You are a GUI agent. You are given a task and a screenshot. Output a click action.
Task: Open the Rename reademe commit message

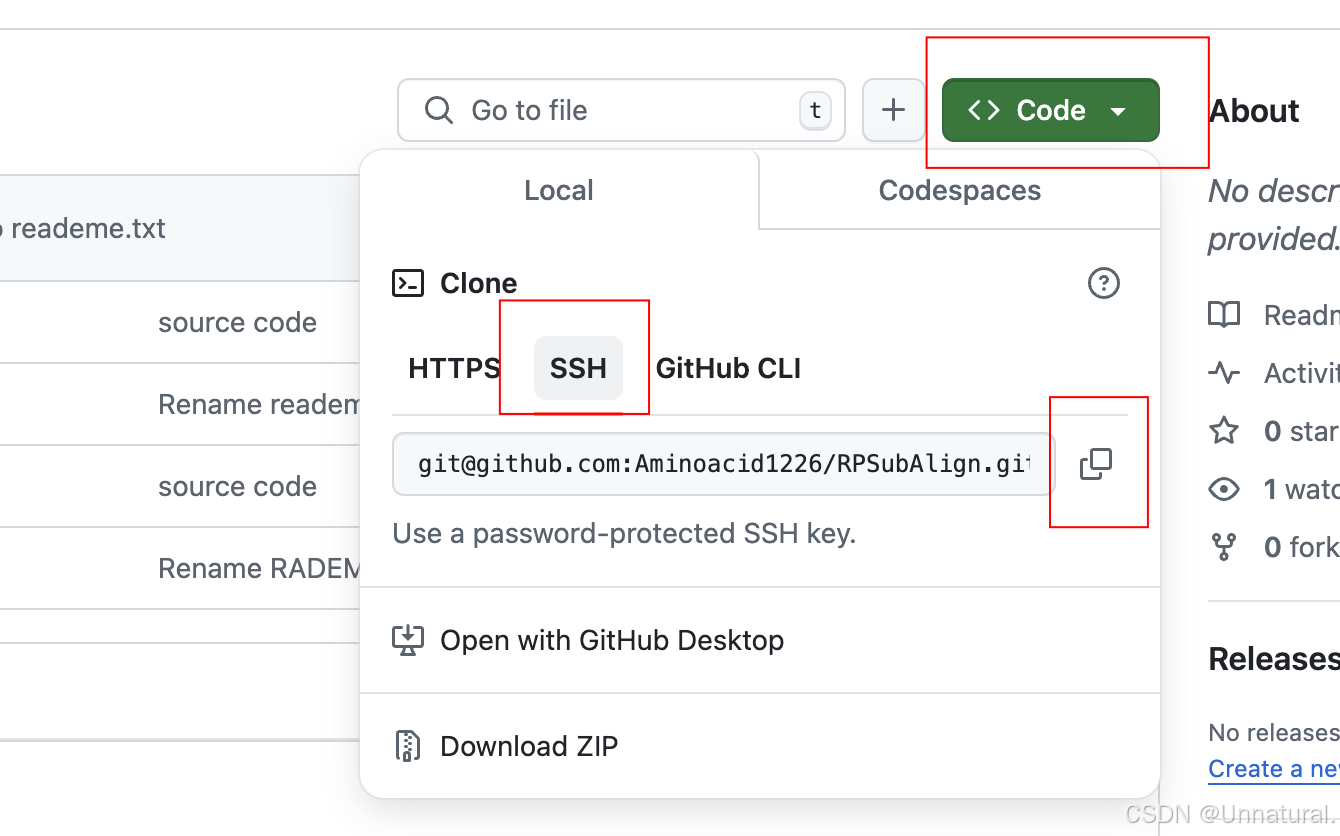[259, 404]
